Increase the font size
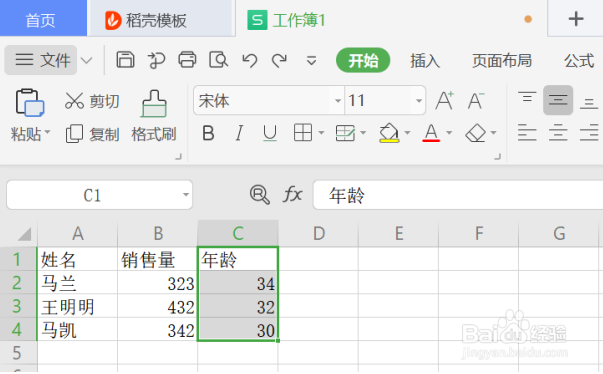The height and width of the screenshot is (374, 603). click(445, 101)
